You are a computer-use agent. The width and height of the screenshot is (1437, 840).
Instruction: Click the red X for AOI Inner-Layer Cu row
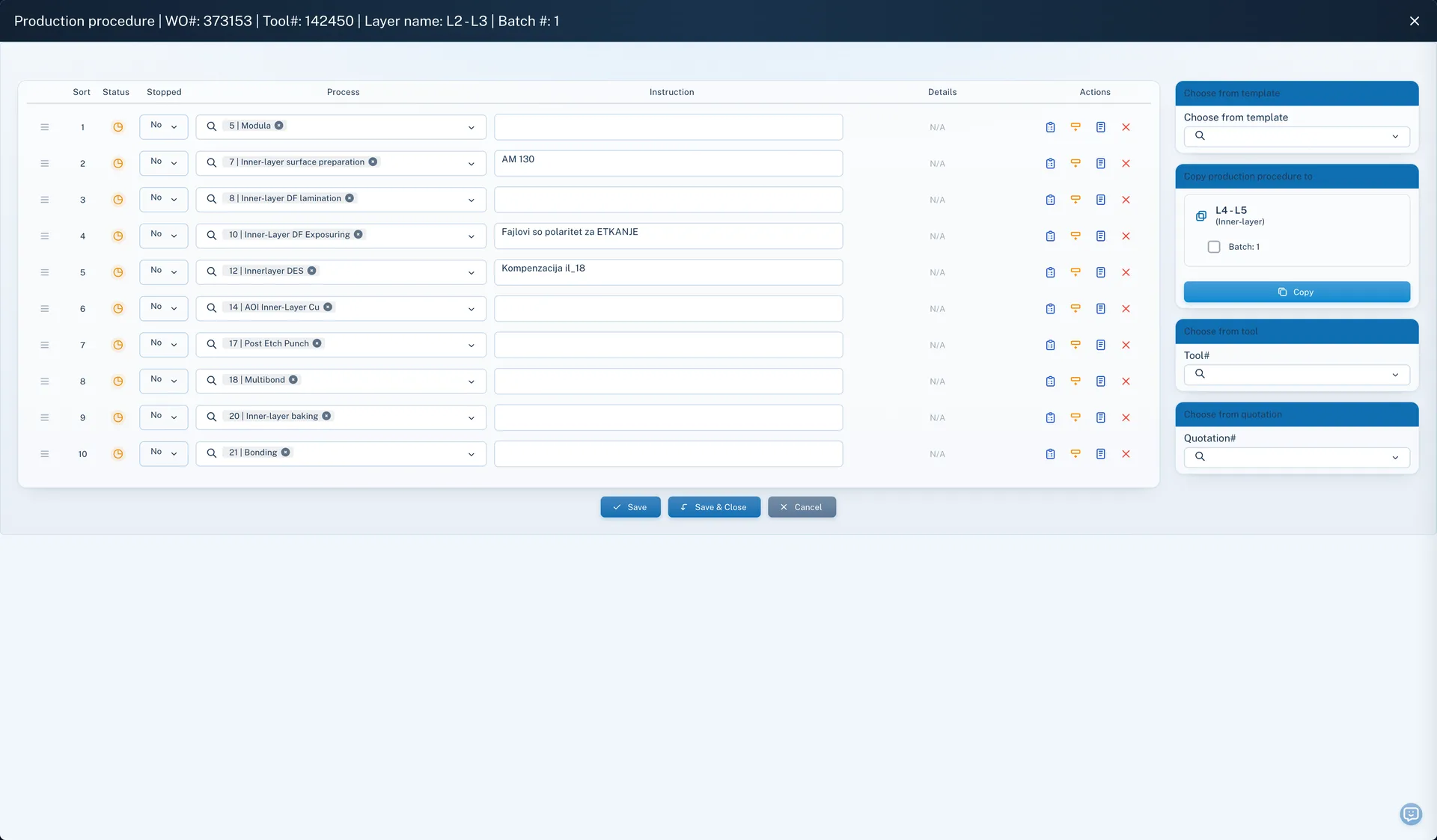click(x=1126, y=309)
